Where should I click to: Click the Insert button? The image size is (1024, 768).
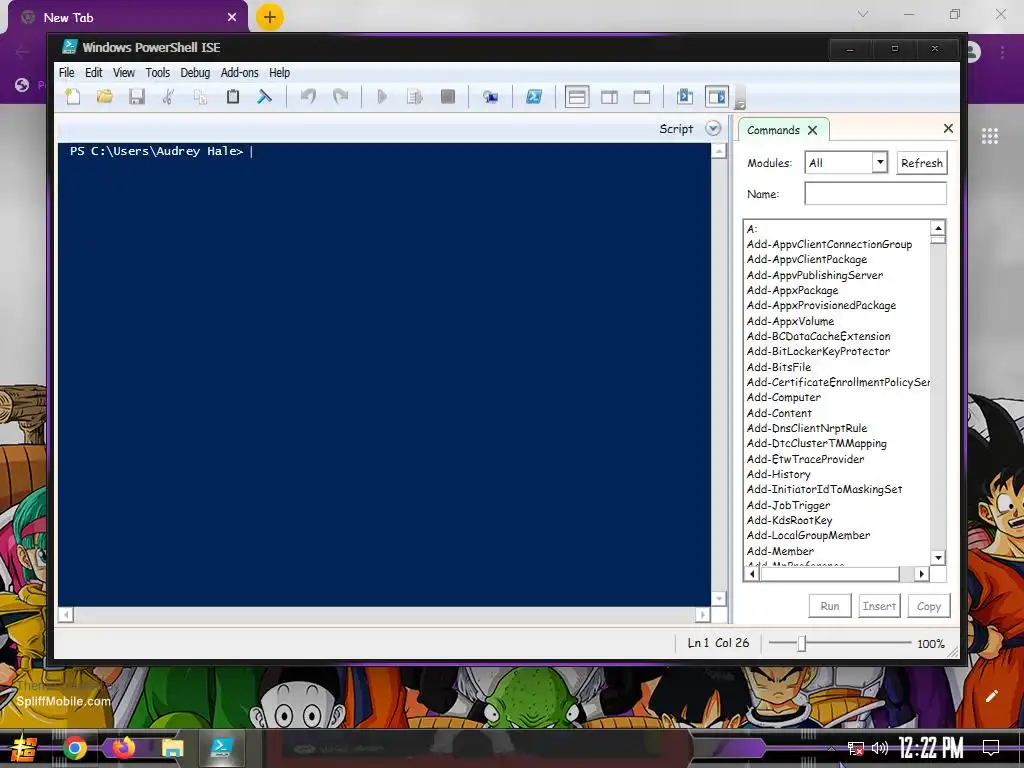coord(879,606)
